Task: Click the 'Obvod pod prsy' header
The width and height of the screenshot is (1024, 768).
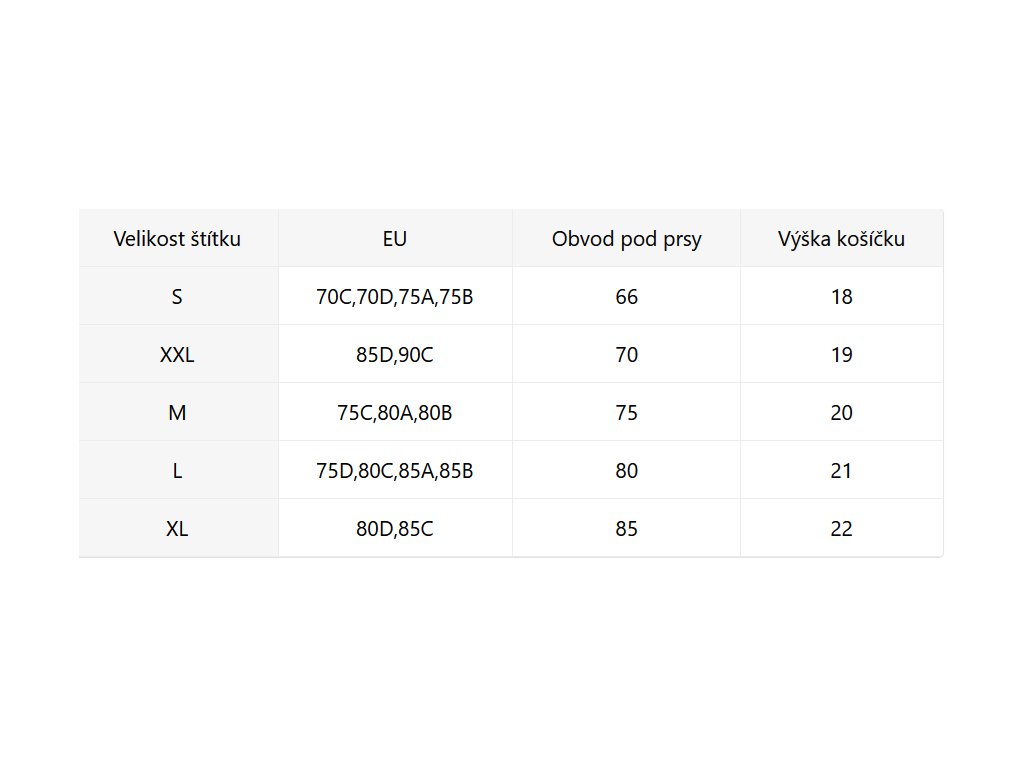Action: (x=626, y=239)
